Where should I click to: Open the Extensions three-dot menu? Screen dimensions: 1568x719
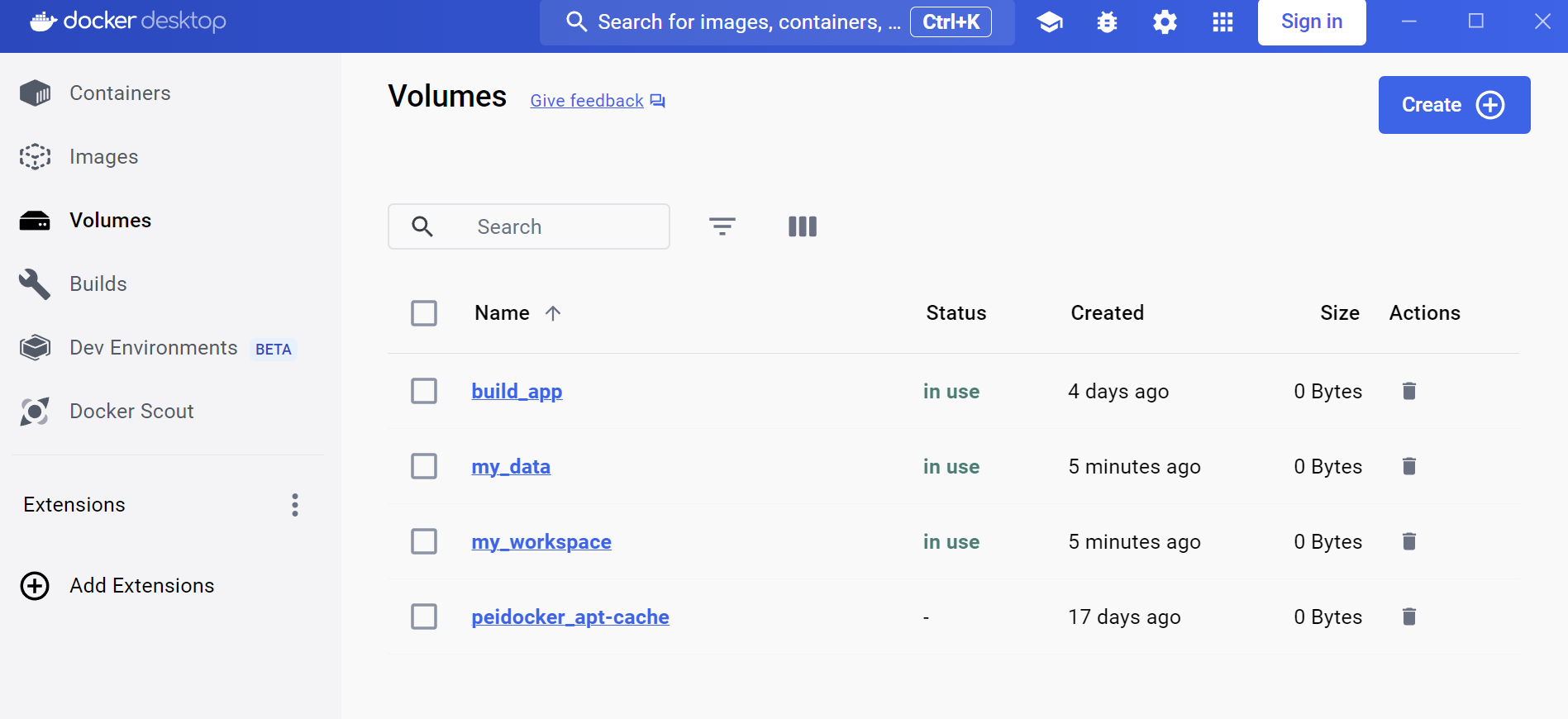(295, 505)
